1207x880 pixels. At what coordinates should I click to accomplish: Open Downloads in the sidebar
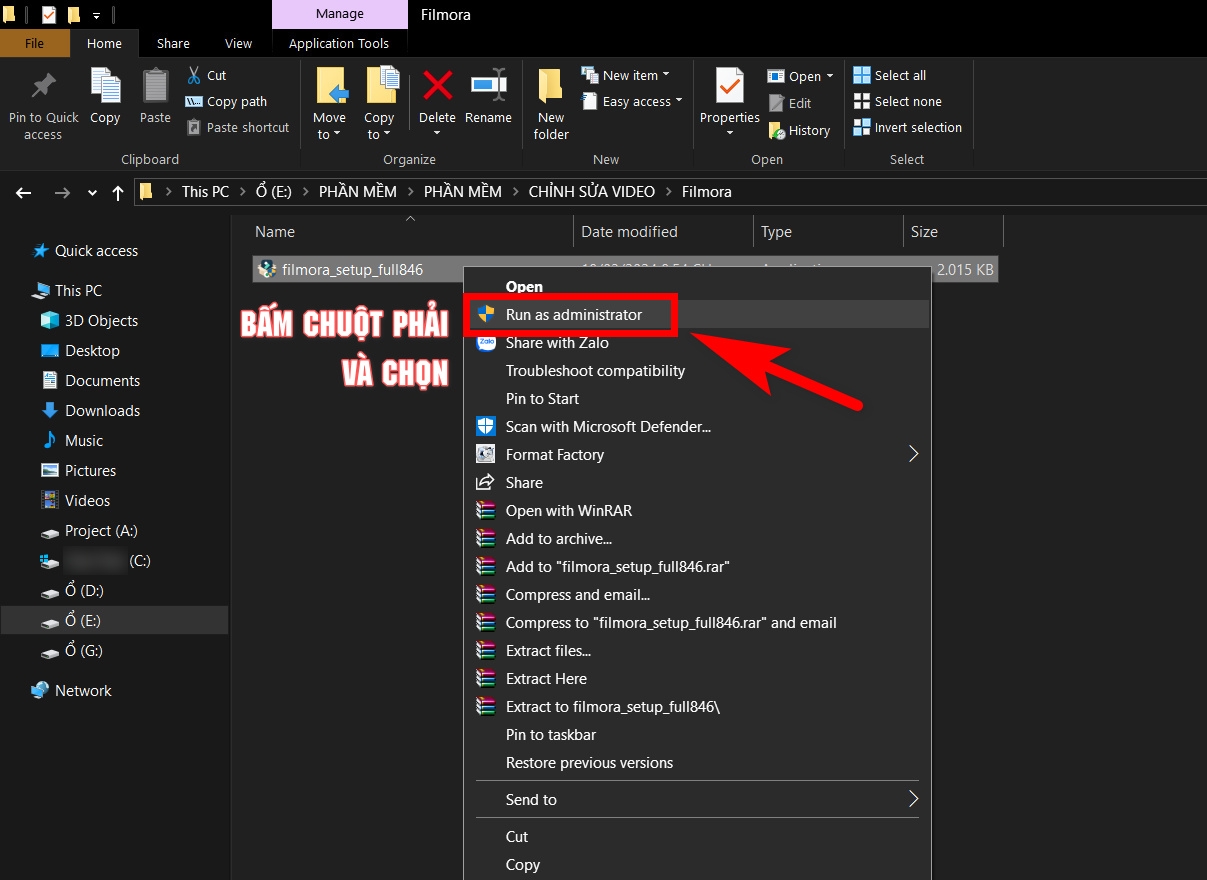pyautogui.click(x=102, y=410)
